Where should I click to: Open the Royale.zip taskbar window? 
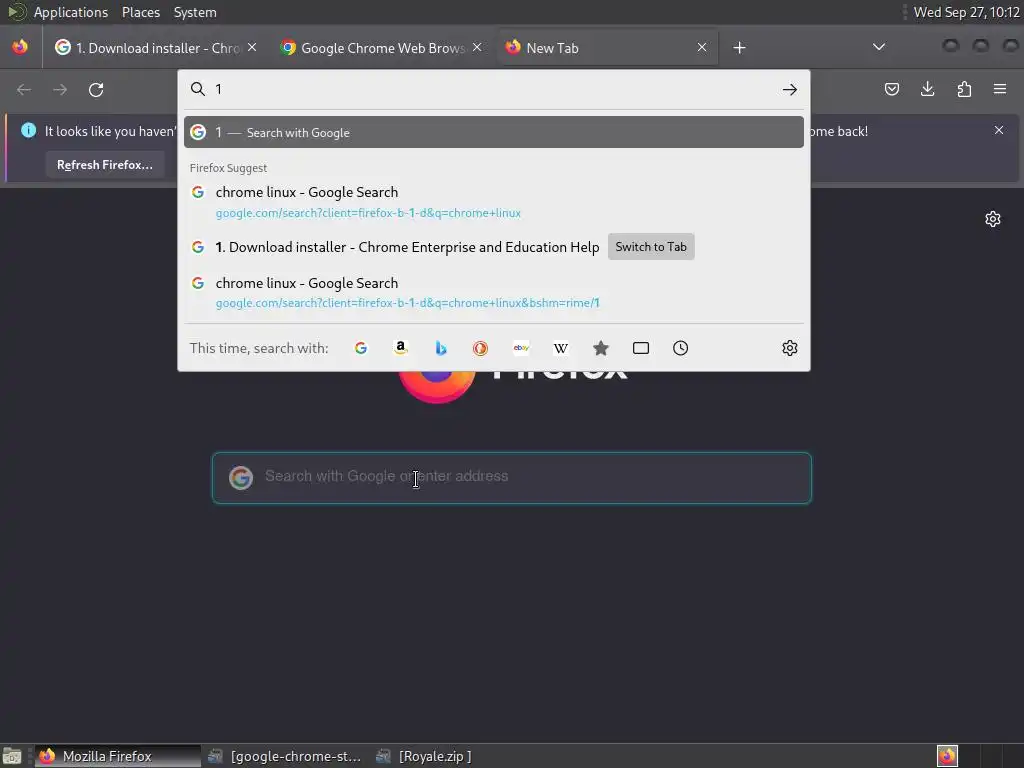point(424,756)
